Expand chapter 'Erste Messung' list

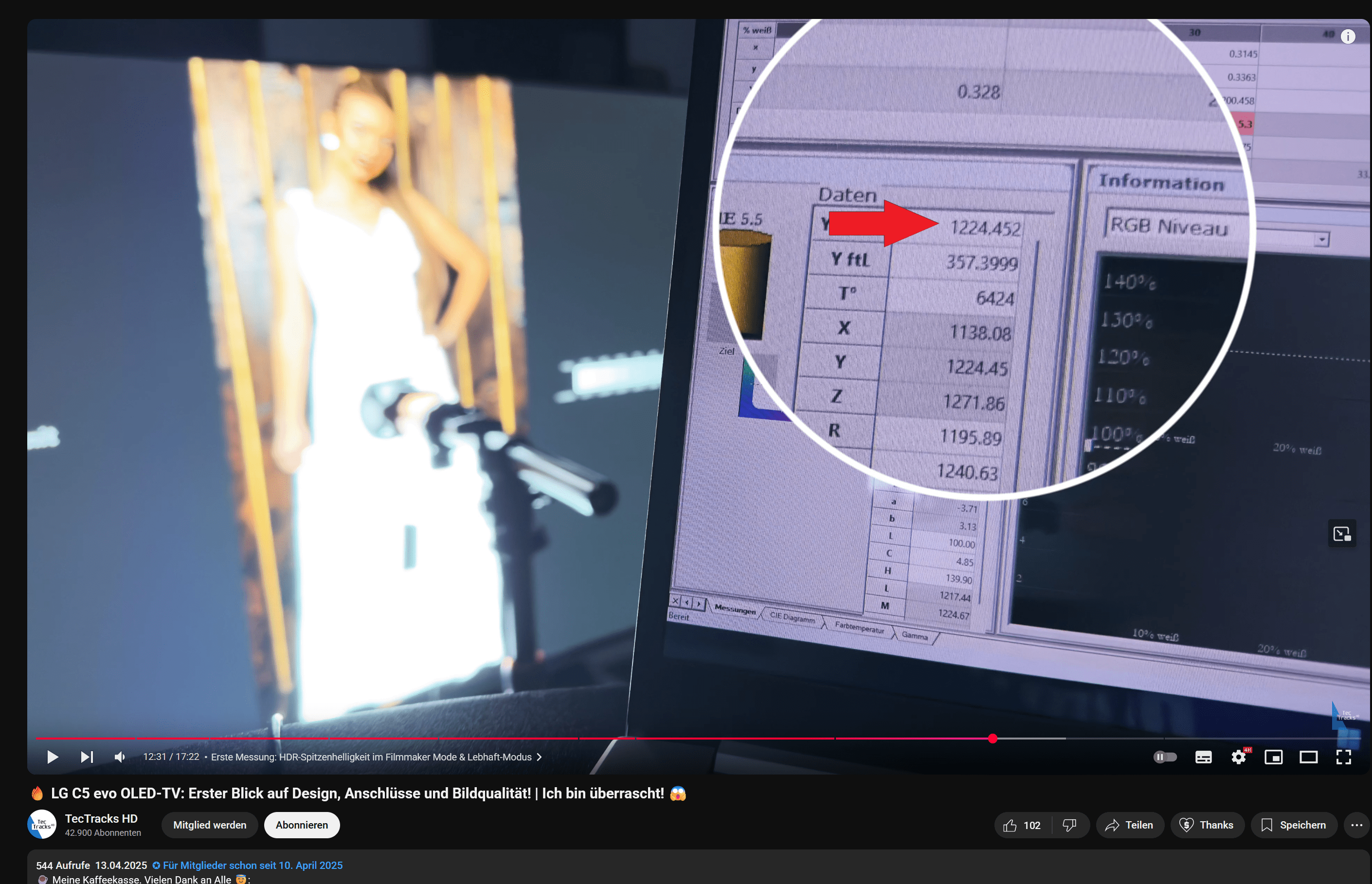pyautogui.click(x=377, y=757)
